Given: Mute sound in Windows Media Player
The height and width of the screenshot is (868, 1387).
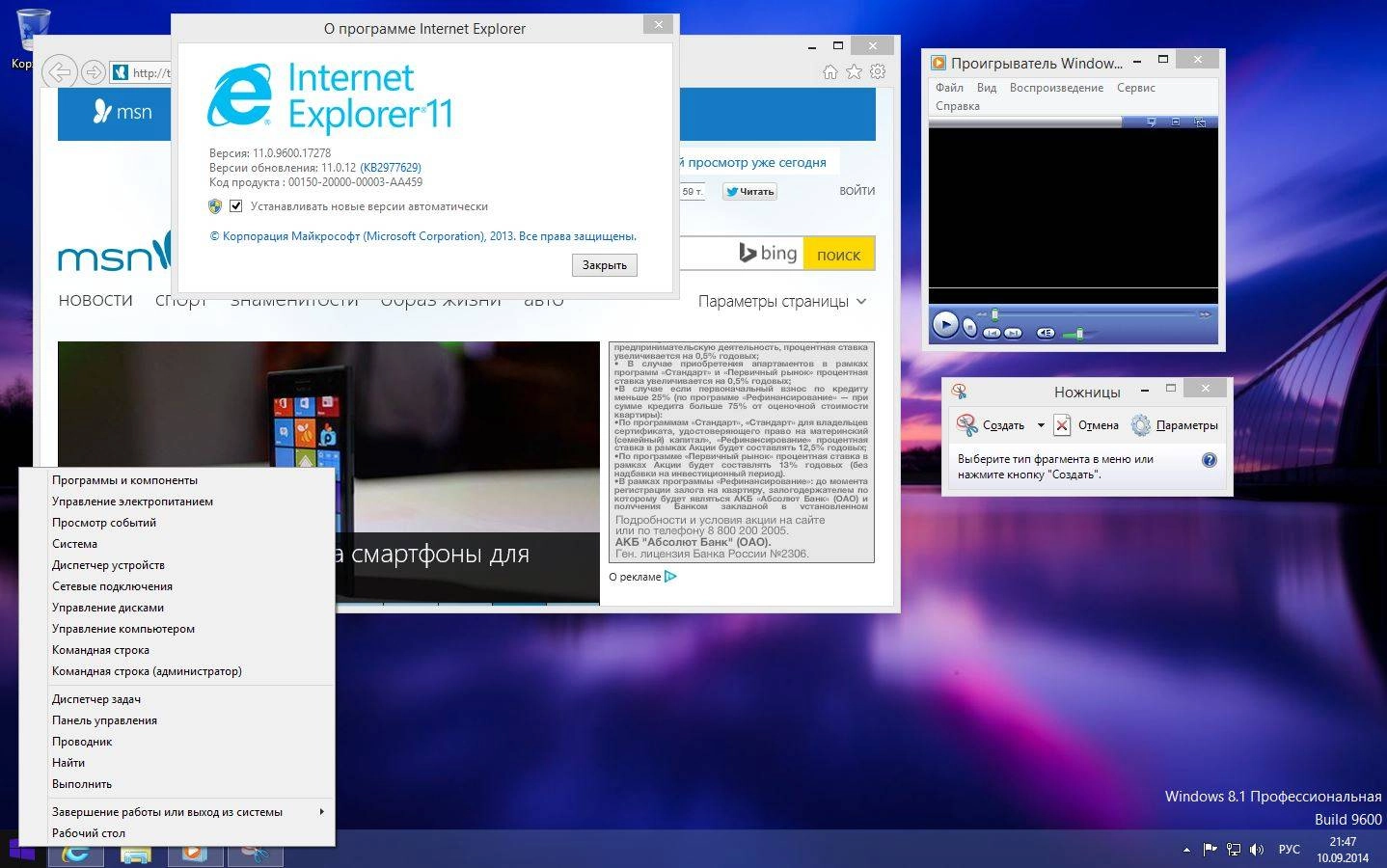Looking at the screenshot, I should pyautogui.click(x=1046, y=333).
